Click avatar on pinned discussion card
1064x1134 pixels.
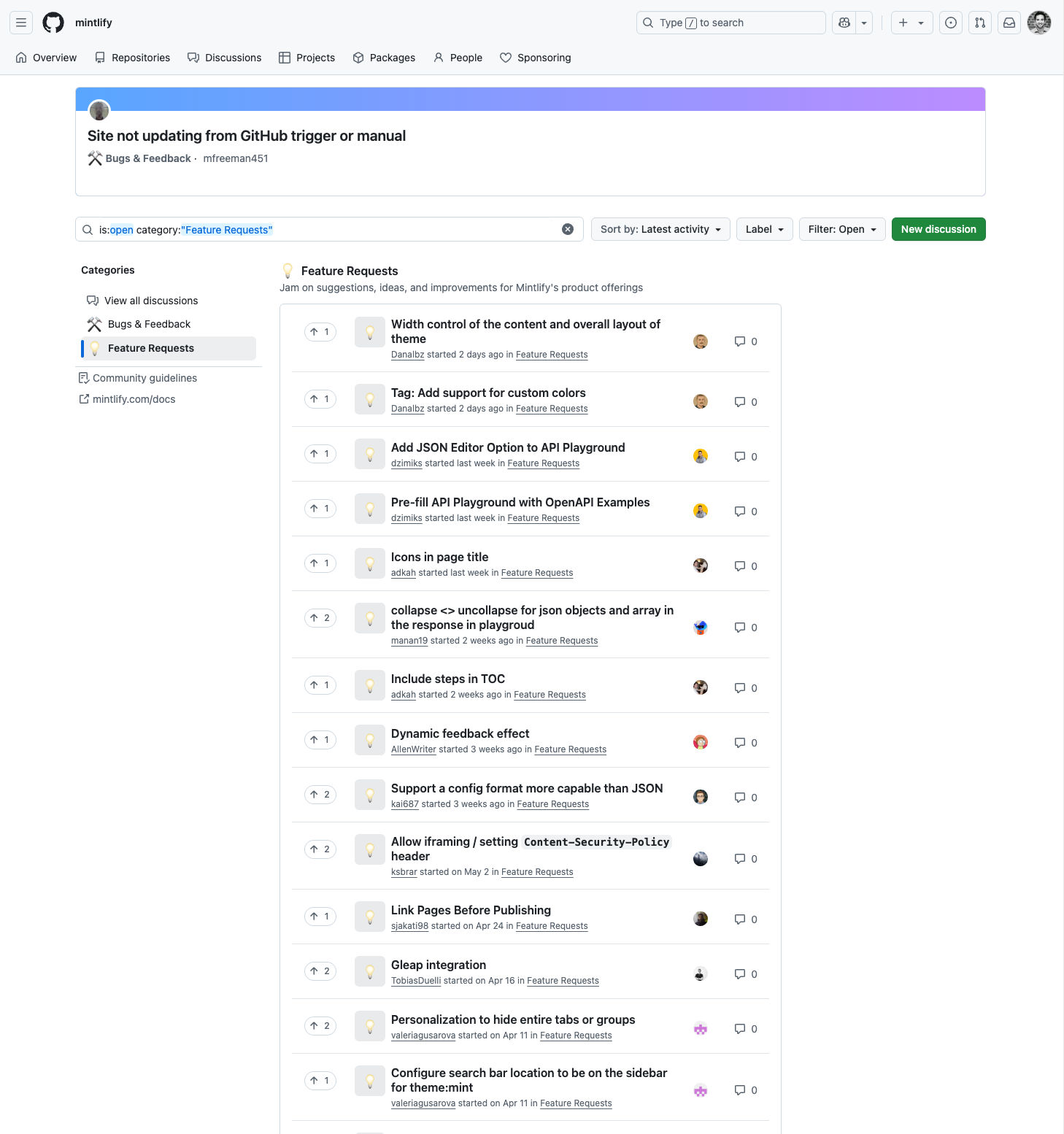pos(99,111)
